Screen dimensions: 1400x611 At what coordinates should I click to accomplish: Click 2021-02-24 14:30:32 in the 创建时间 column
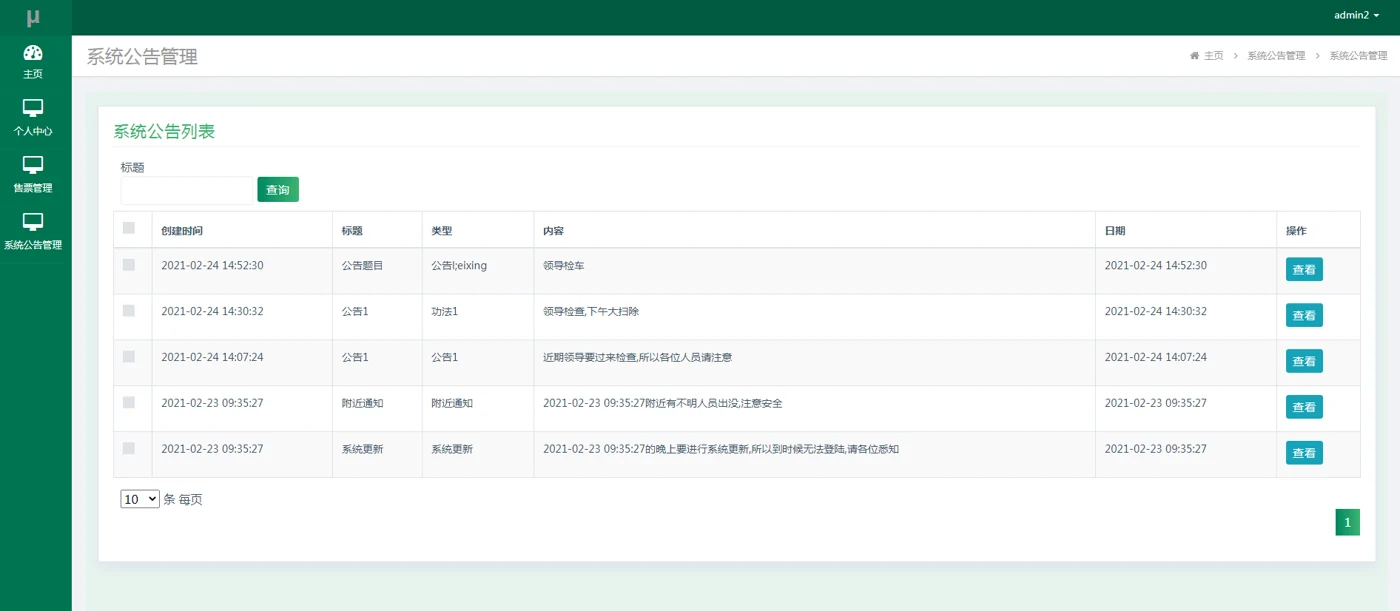(212, 312)
